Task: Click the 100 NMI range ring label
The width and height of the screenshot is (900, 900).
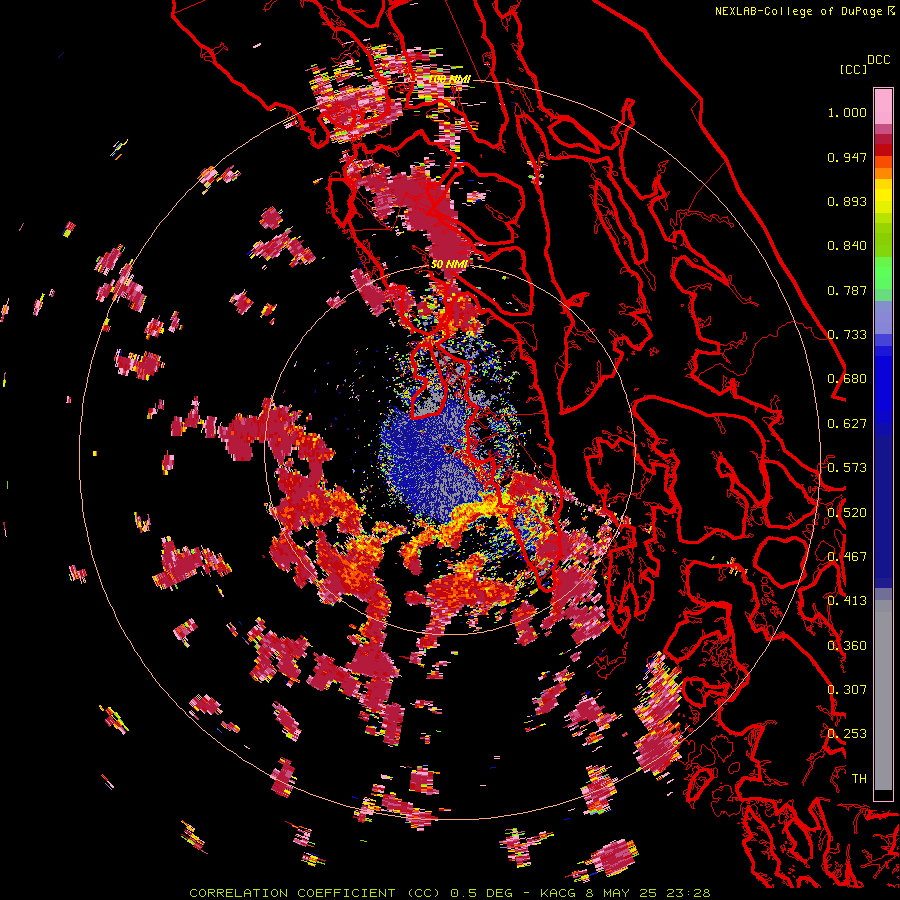Action: 451,79
